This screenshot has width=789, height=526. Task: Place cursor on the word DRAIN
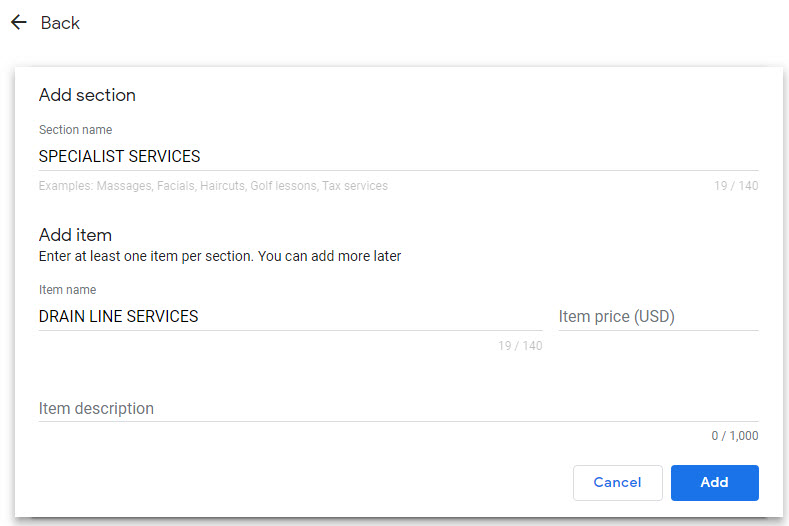pyautogui.click(x=60, y=316)
